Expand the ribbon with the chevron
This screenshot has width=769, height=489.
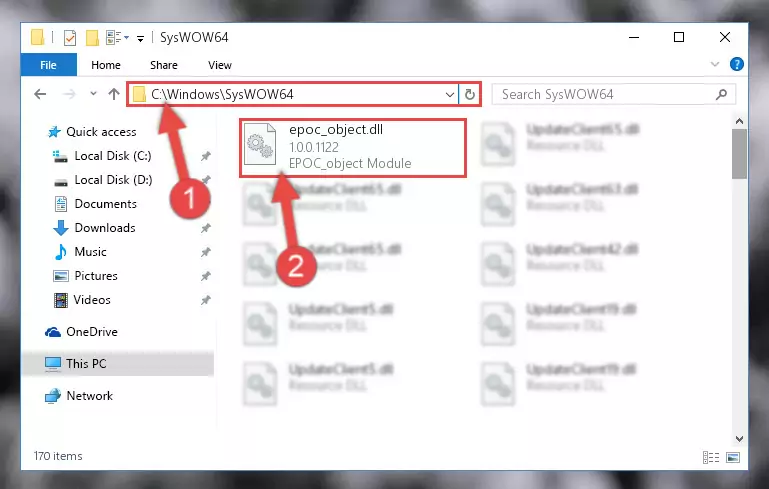click(x=715, y=64)
